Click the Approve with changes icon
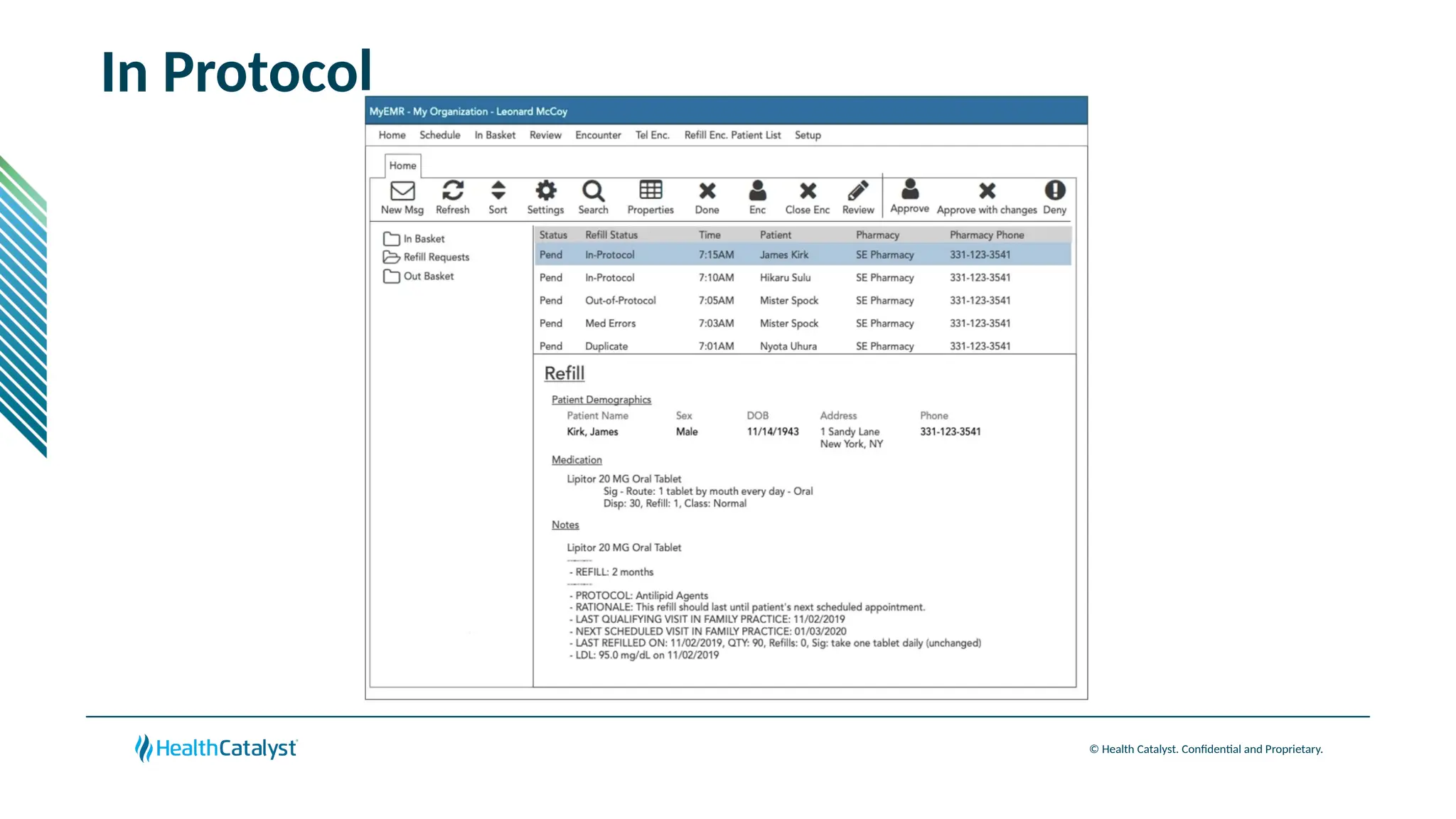This screenshot has height=819, width=1456. click(987, 191)
